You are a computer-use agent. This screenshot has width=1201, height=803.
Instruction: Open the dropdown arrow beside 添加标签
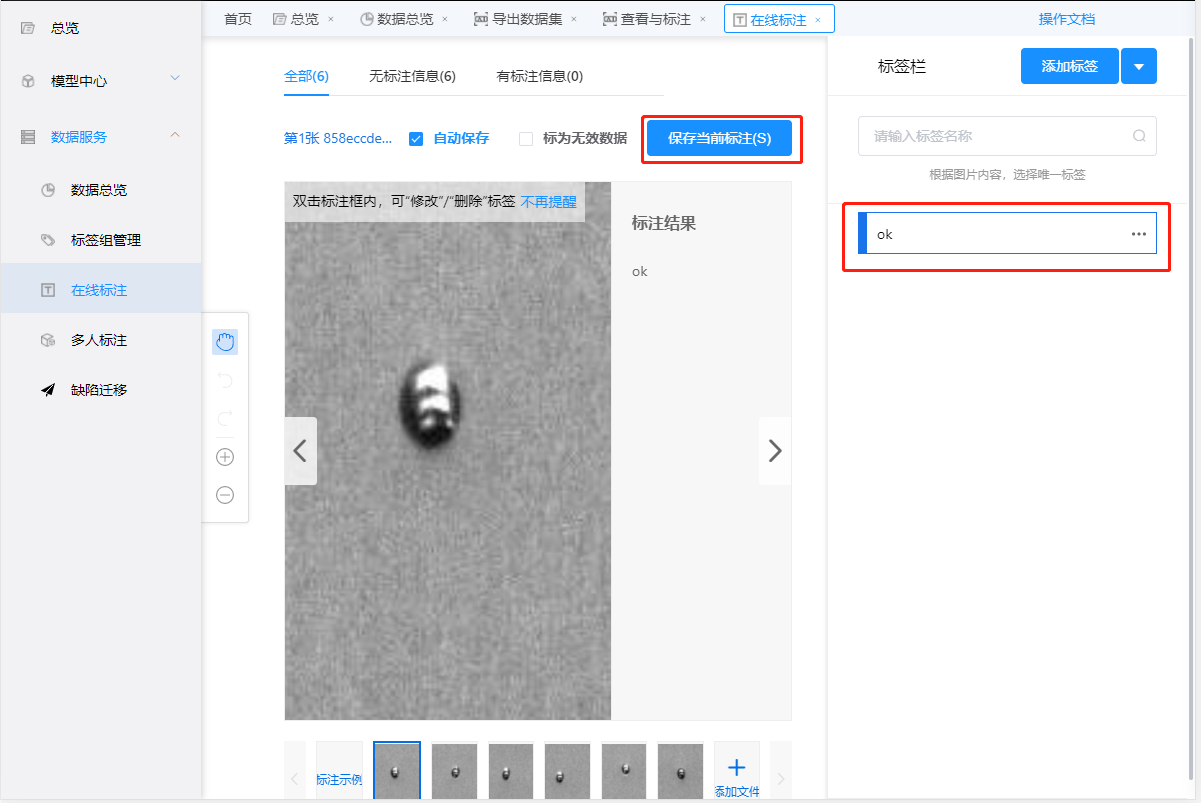tap(1139, 66)
